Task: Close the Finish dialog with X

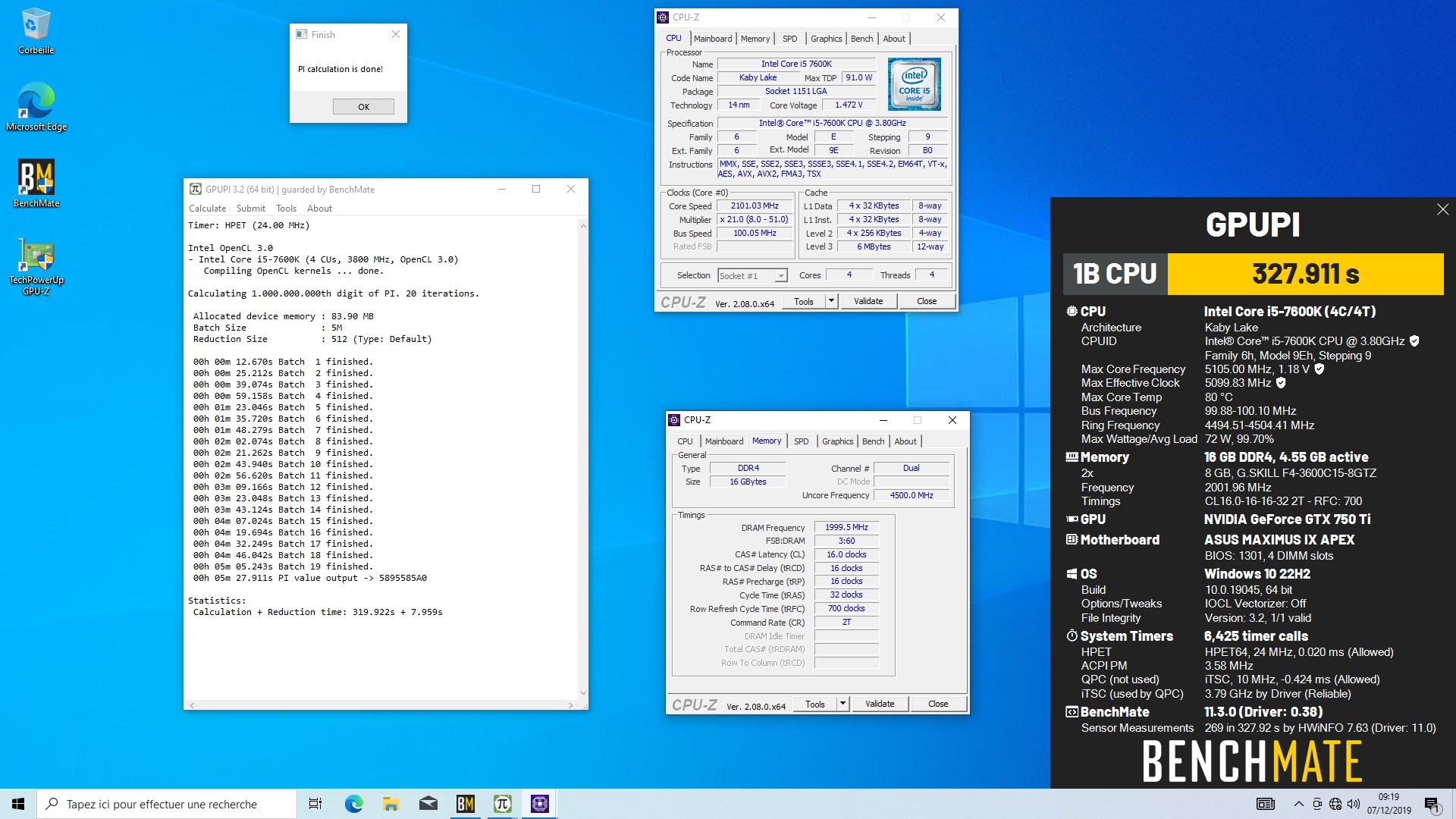Action: (395, 35)
